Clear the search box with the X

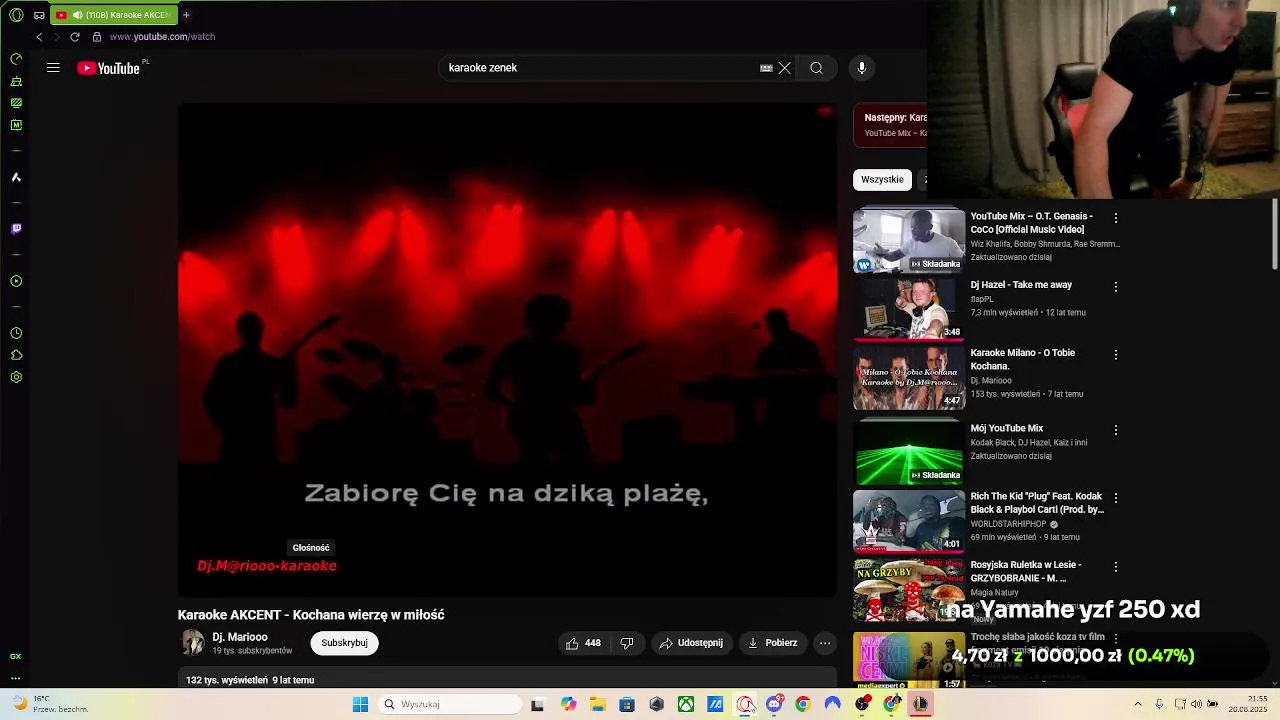[785, 68]
